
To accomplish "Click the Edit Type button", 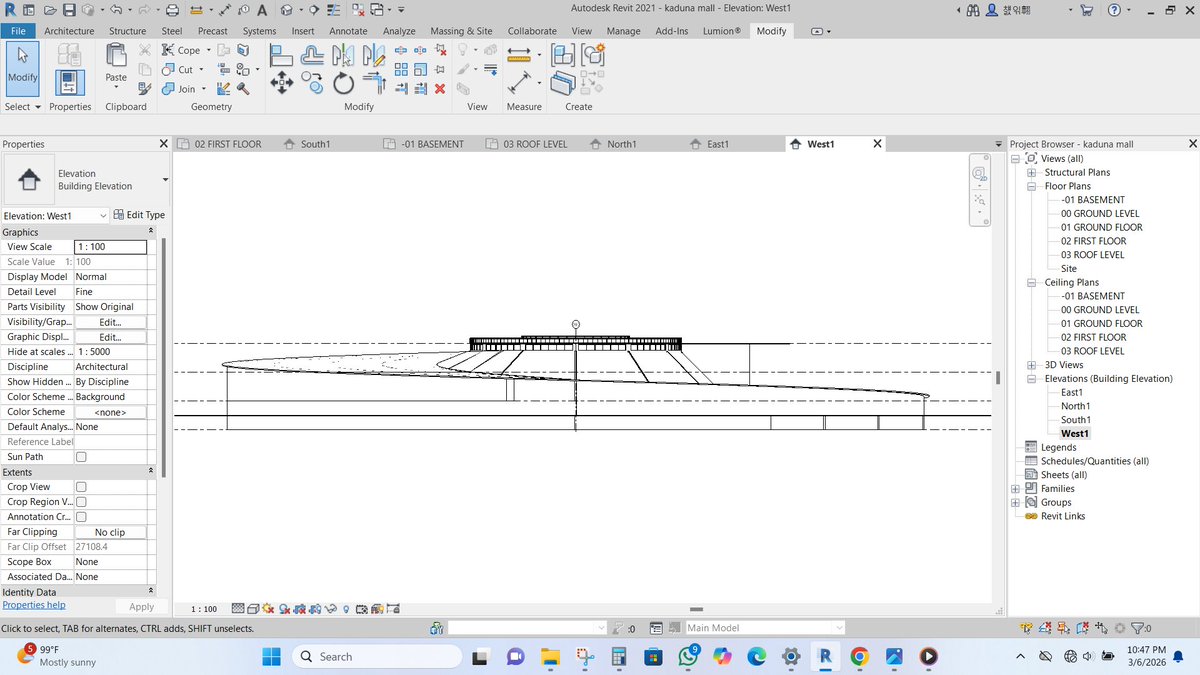I will [x=139, y=215].
